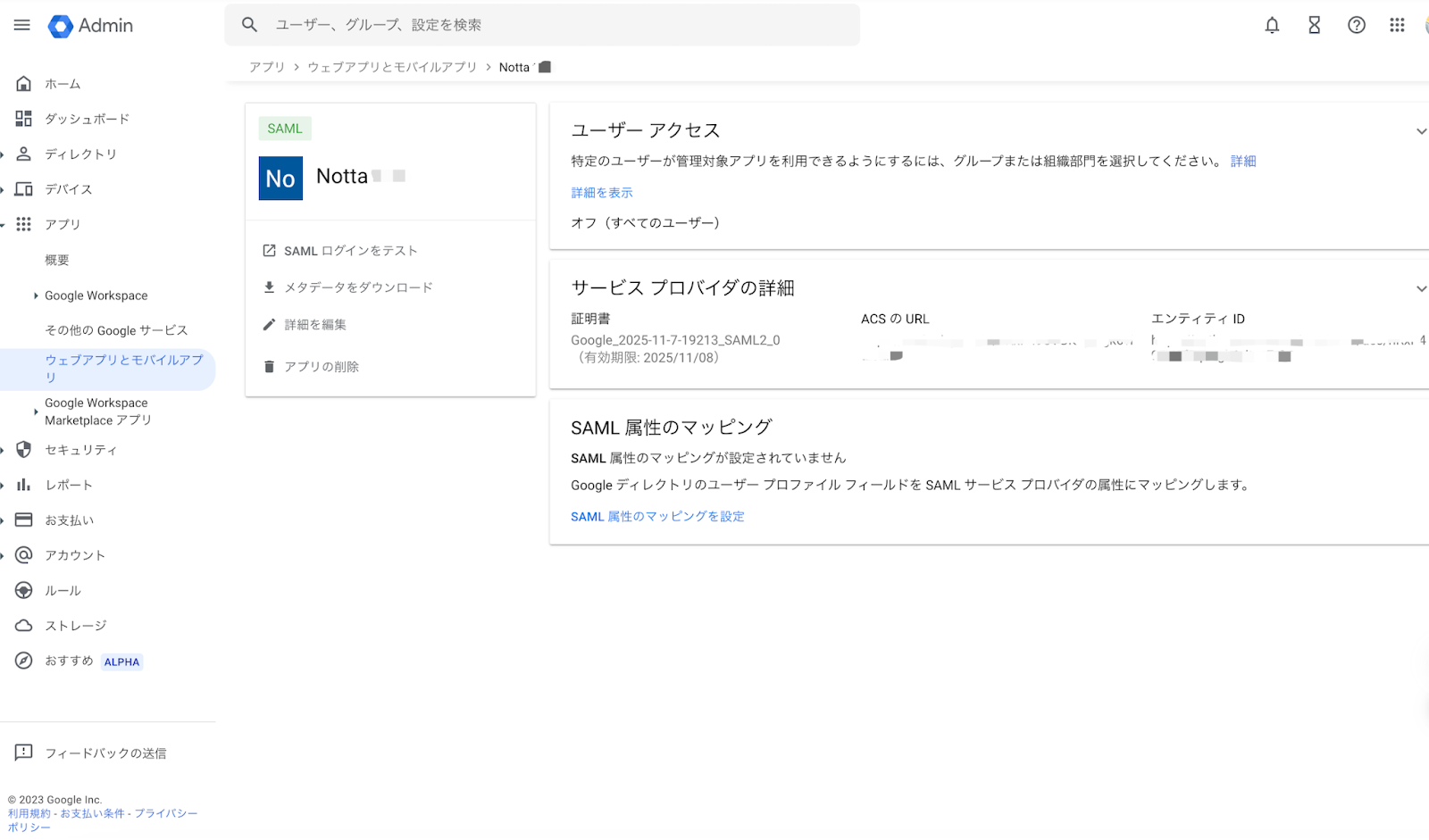Click the お支払い credit card icon

[24, 520]
